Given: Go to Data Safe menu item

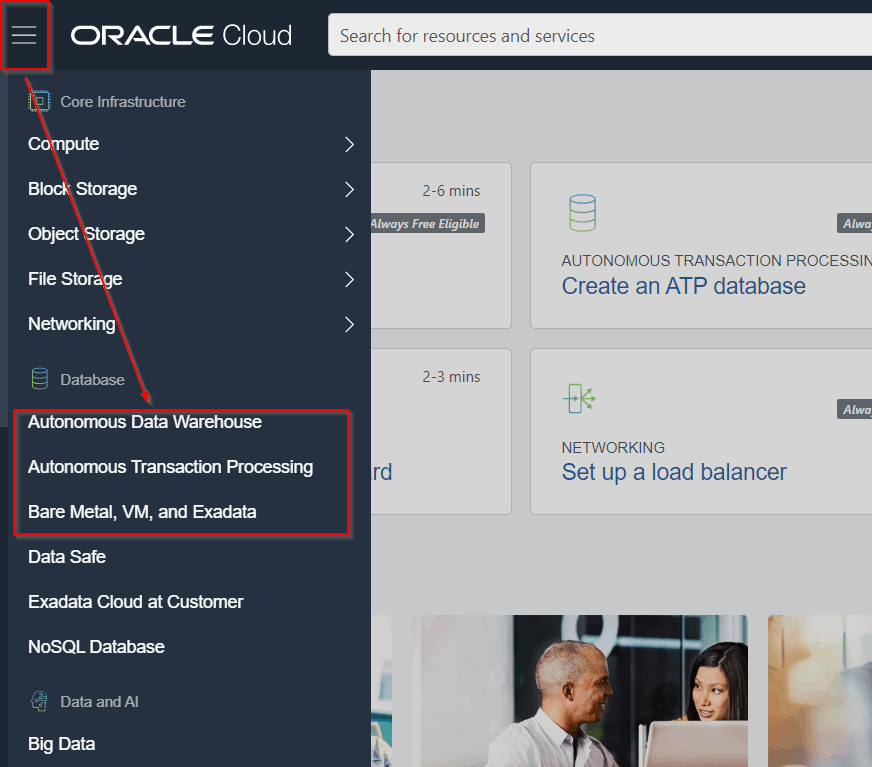Looking at the screenshot, I should 67,557.
